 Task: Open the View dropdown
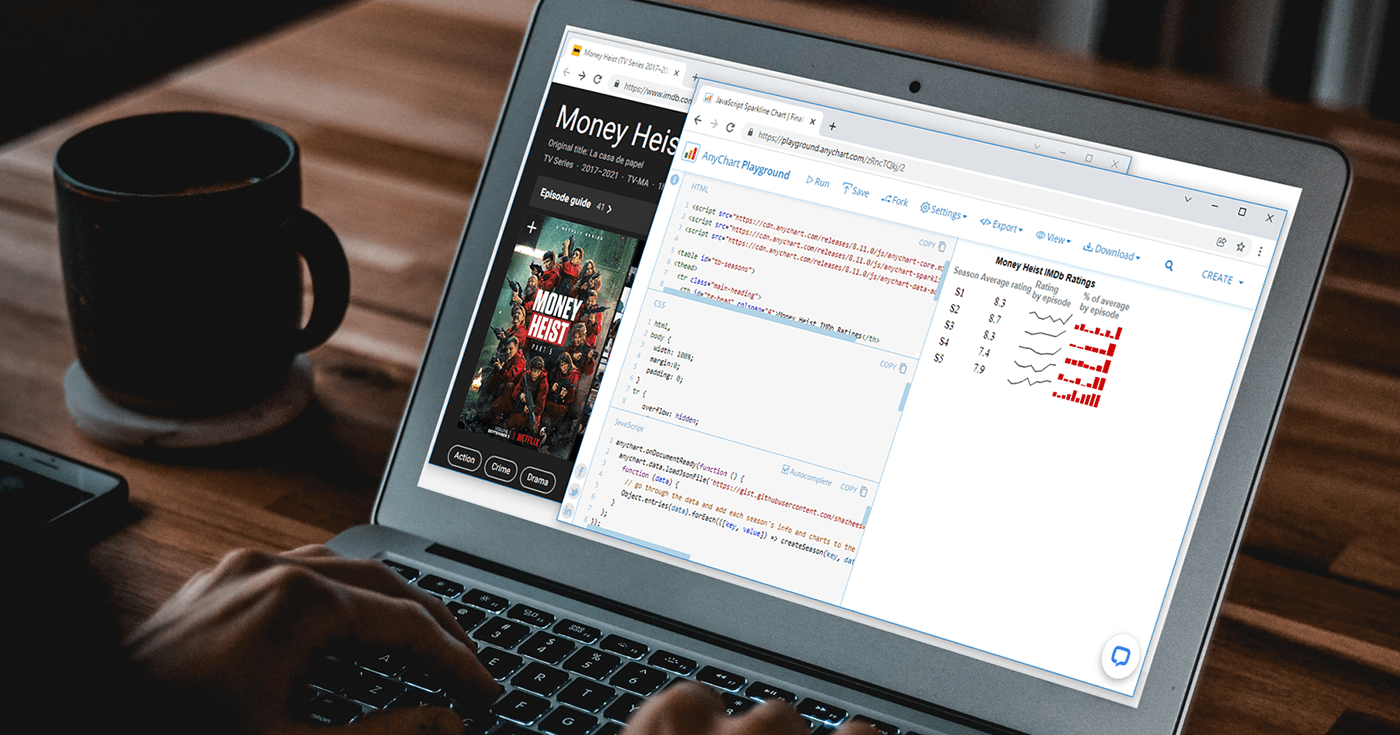pyautogui.click(x=1052, y=238)
